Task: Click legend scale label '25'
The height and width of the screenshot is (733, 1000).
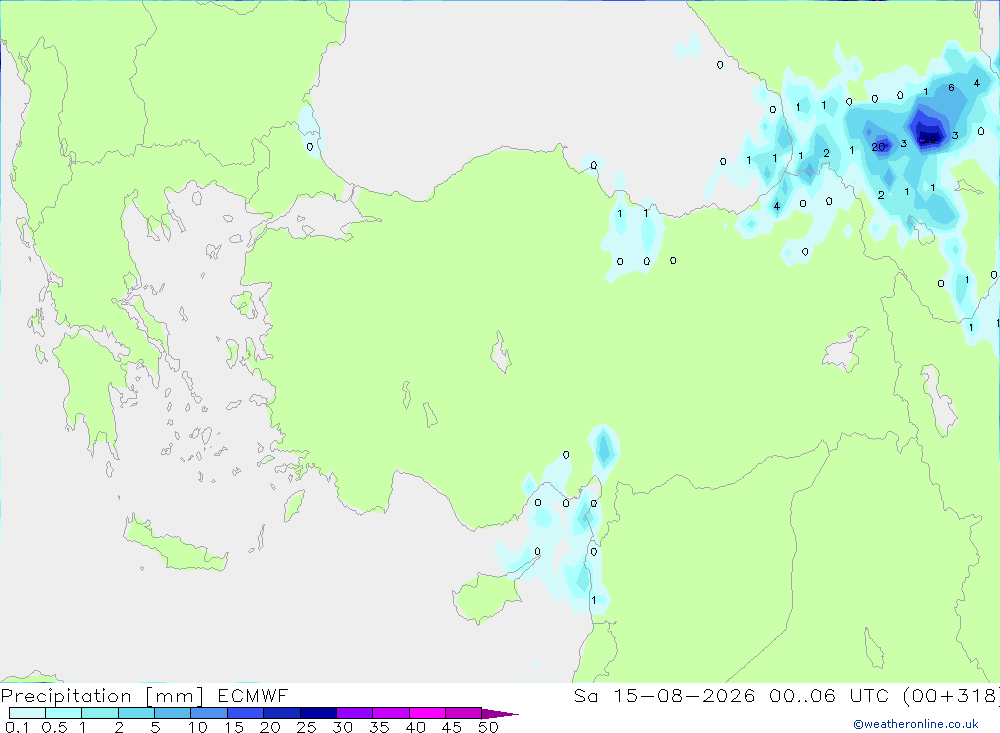Action: tap(306, 727)
